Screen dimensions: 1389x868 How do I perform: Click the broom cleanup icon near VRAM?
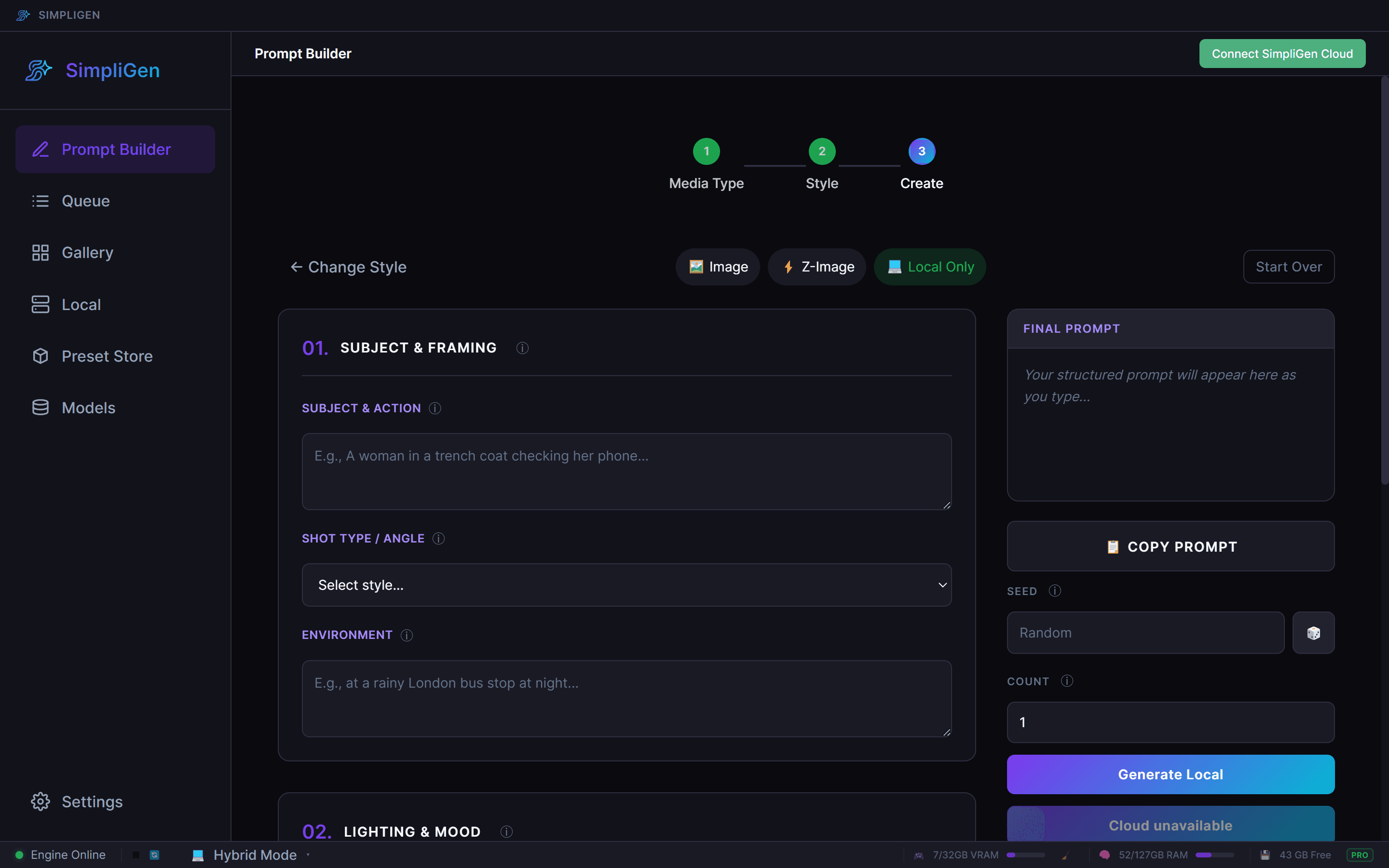1065,856
